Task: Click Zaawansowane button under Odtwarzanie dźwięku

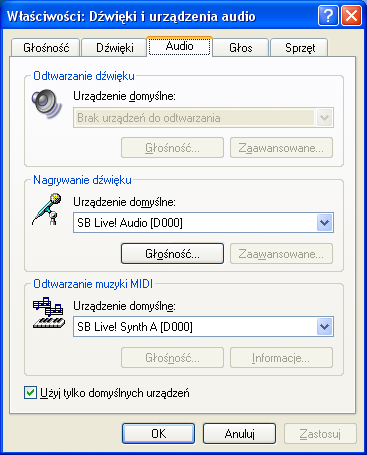Action: [x=281, y=148]
